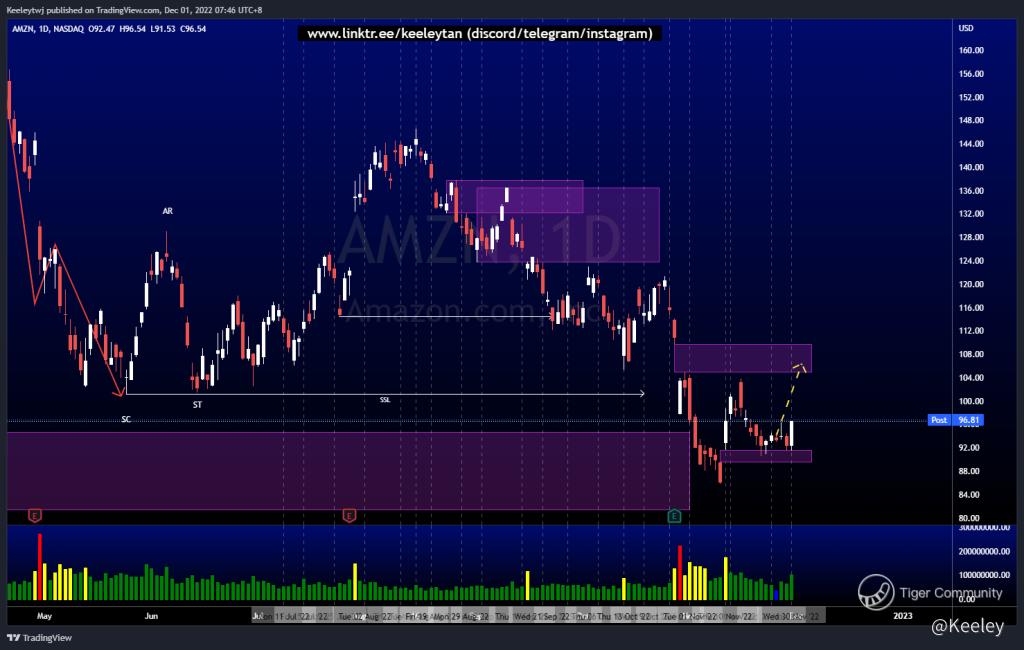Click the Thu 13 Oct '22 date label

(624, 616)
